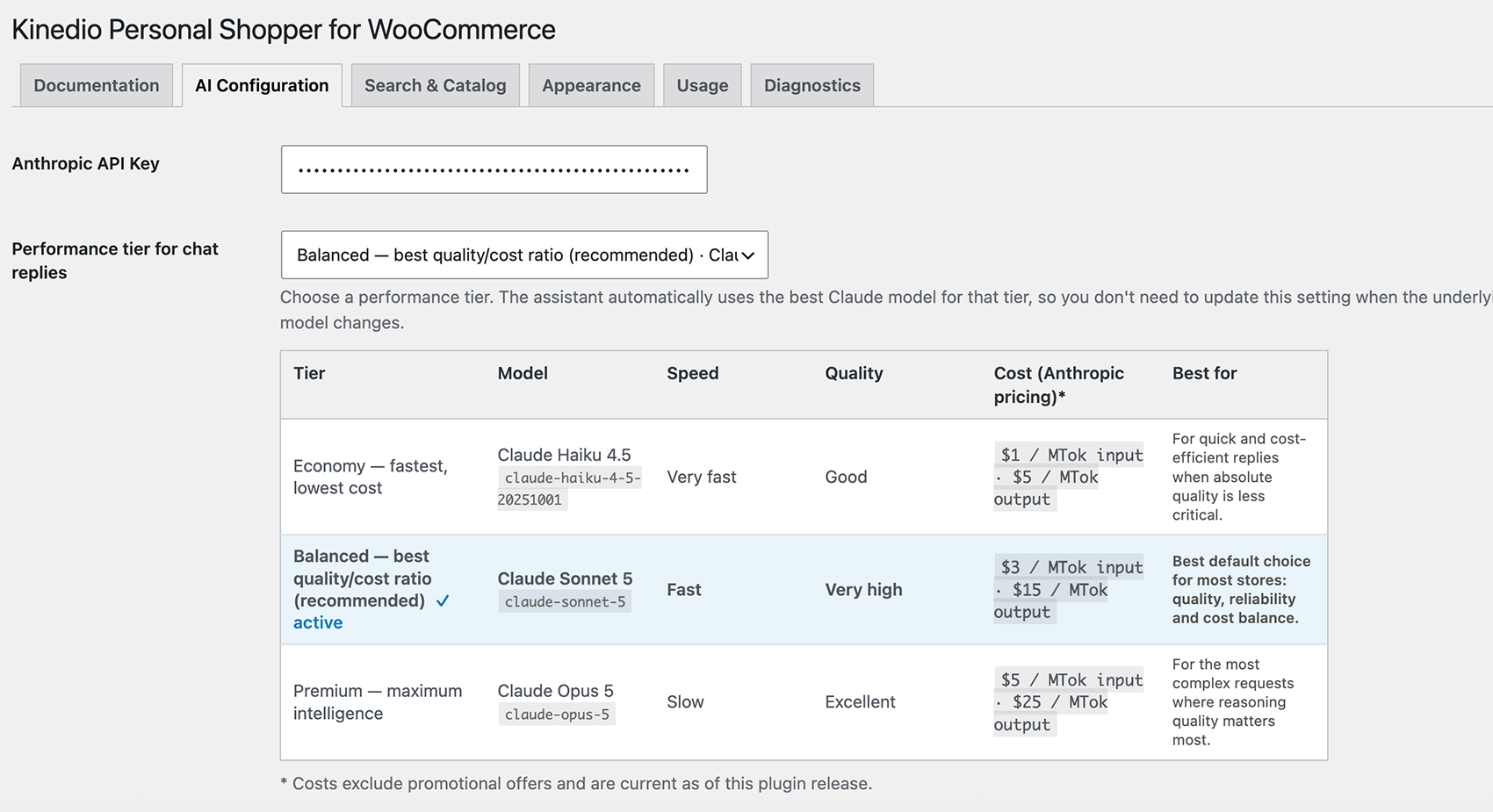
Task: Click the Speed column header
Action: 693,373
